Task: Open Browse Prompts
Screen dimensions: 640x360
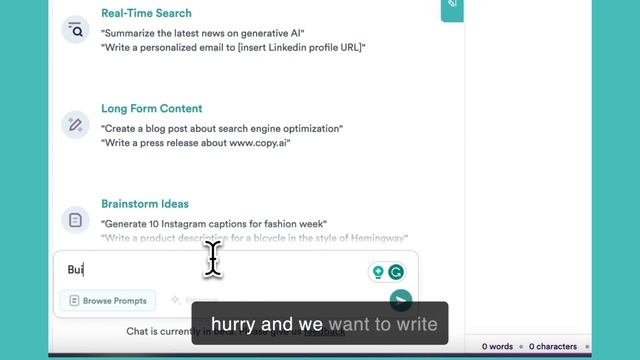Action: 108,301
